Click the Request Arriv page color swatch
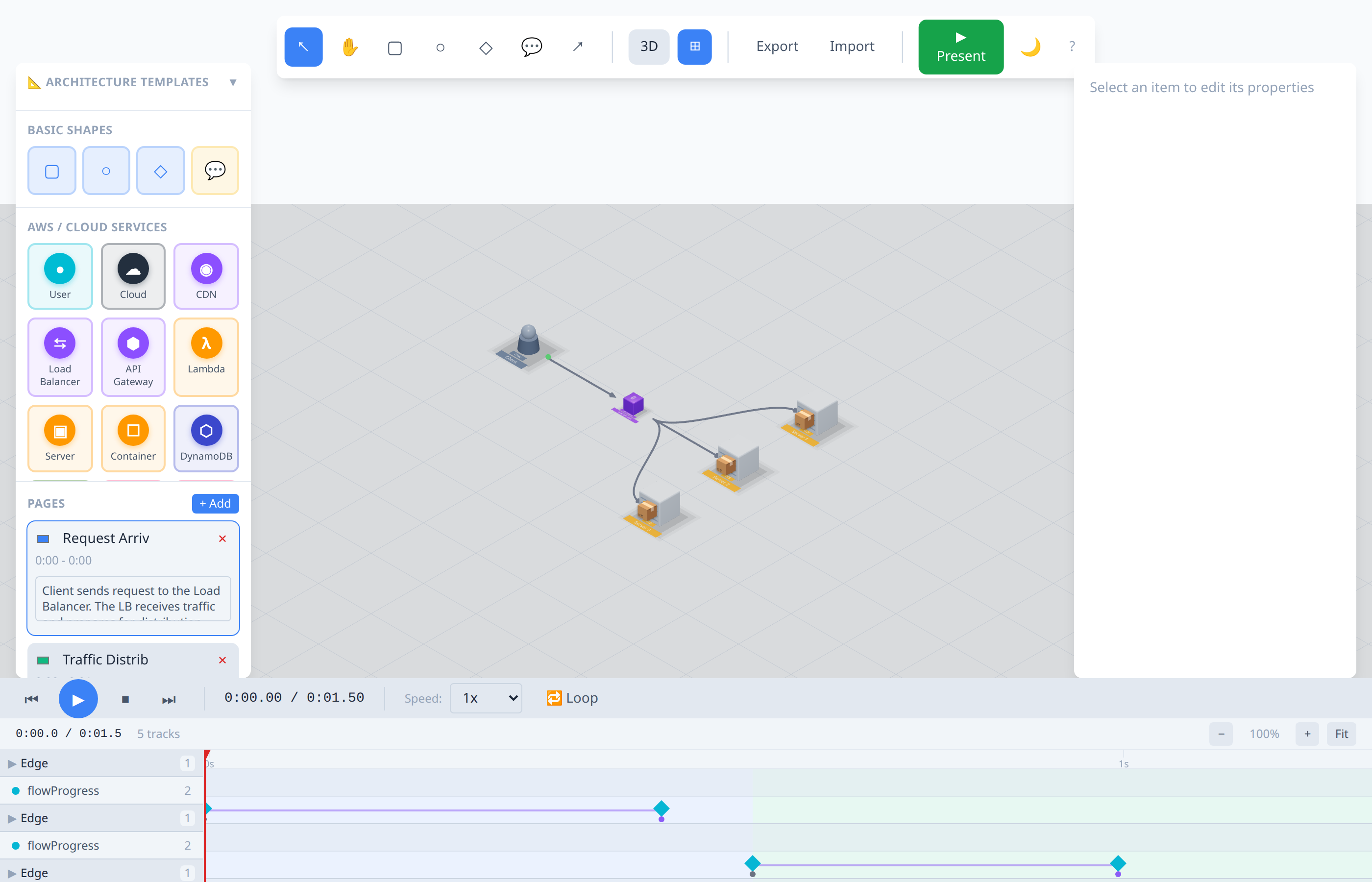 tap(44, 539)
